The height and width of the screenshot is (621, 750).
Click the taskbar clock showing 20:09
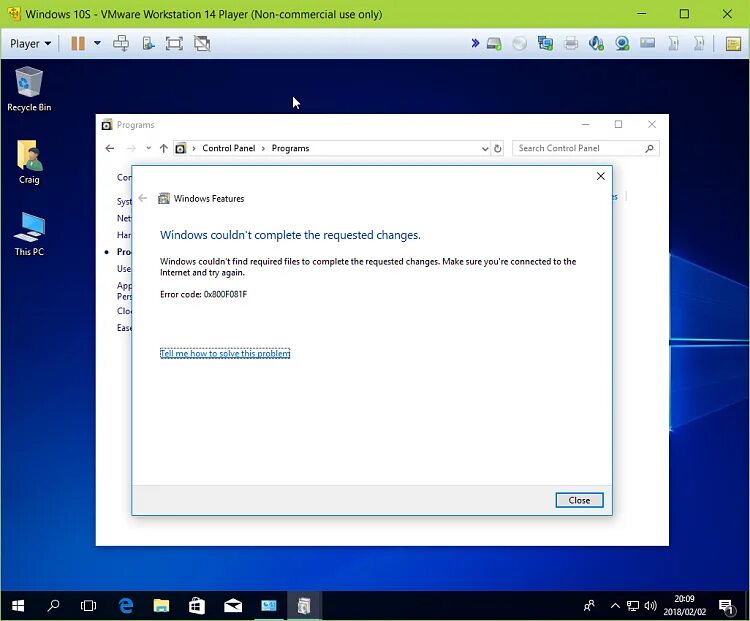click(684, 605)
